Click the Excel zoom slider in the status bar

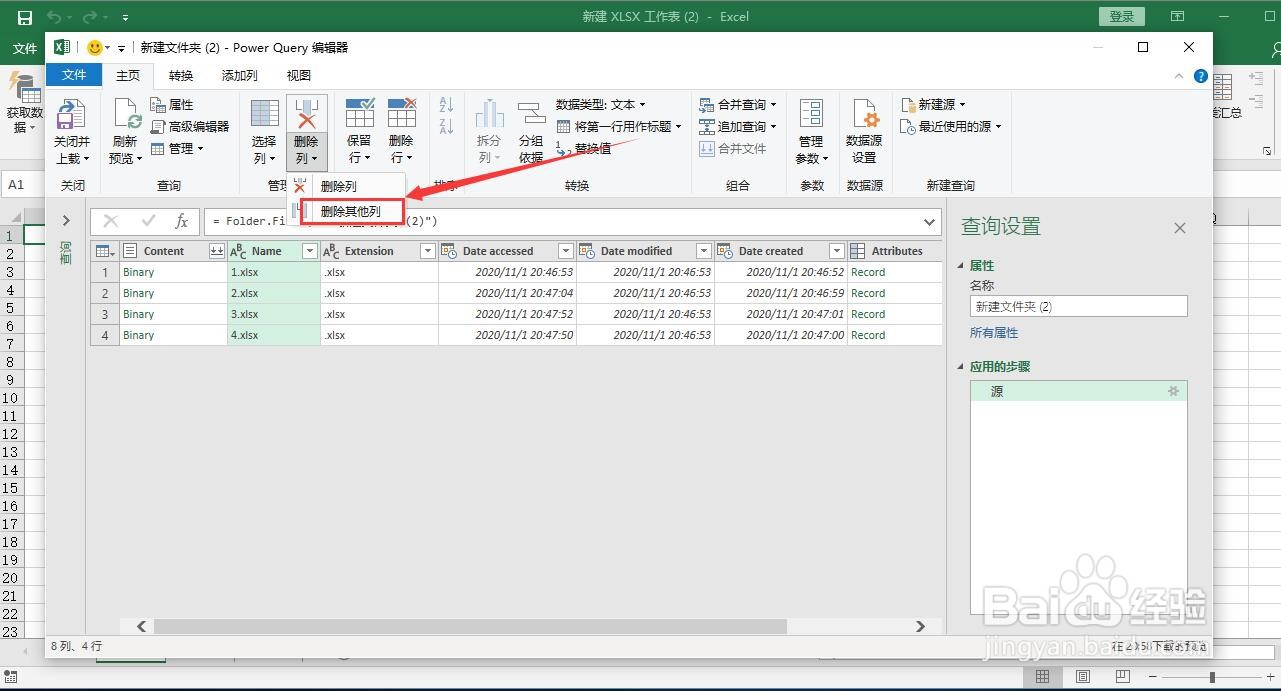1211,677
